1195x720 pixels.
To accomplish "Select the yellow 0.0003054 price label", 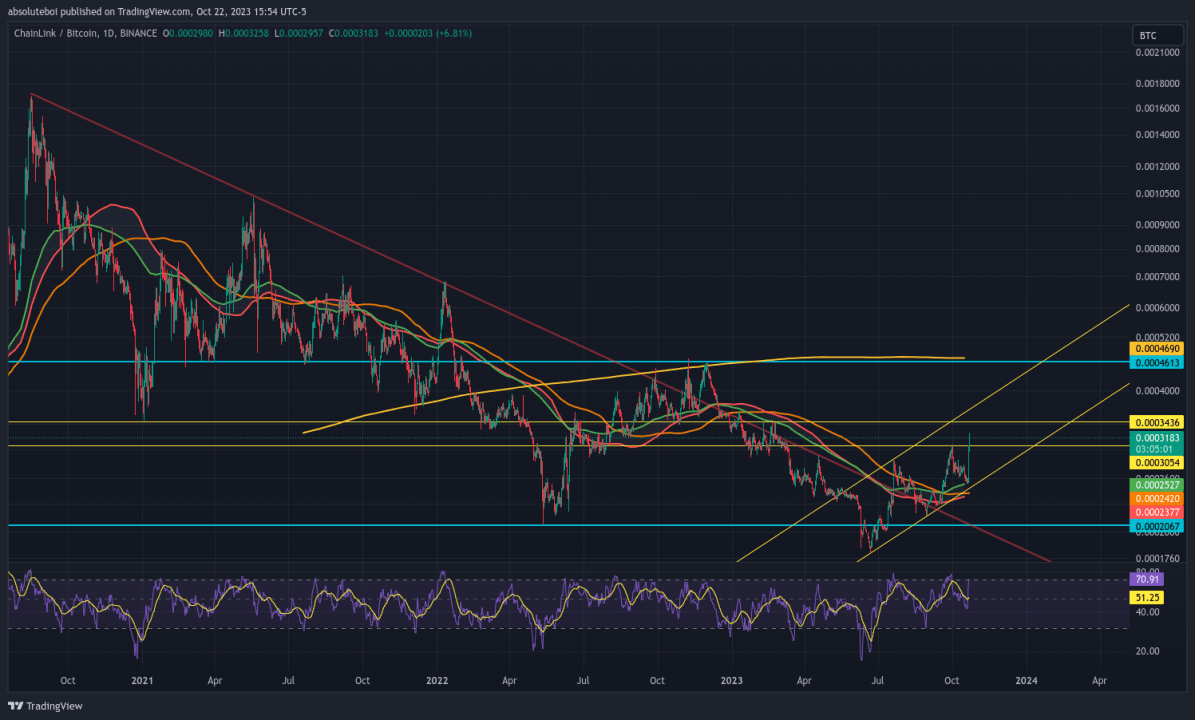I will (1156, 462).
